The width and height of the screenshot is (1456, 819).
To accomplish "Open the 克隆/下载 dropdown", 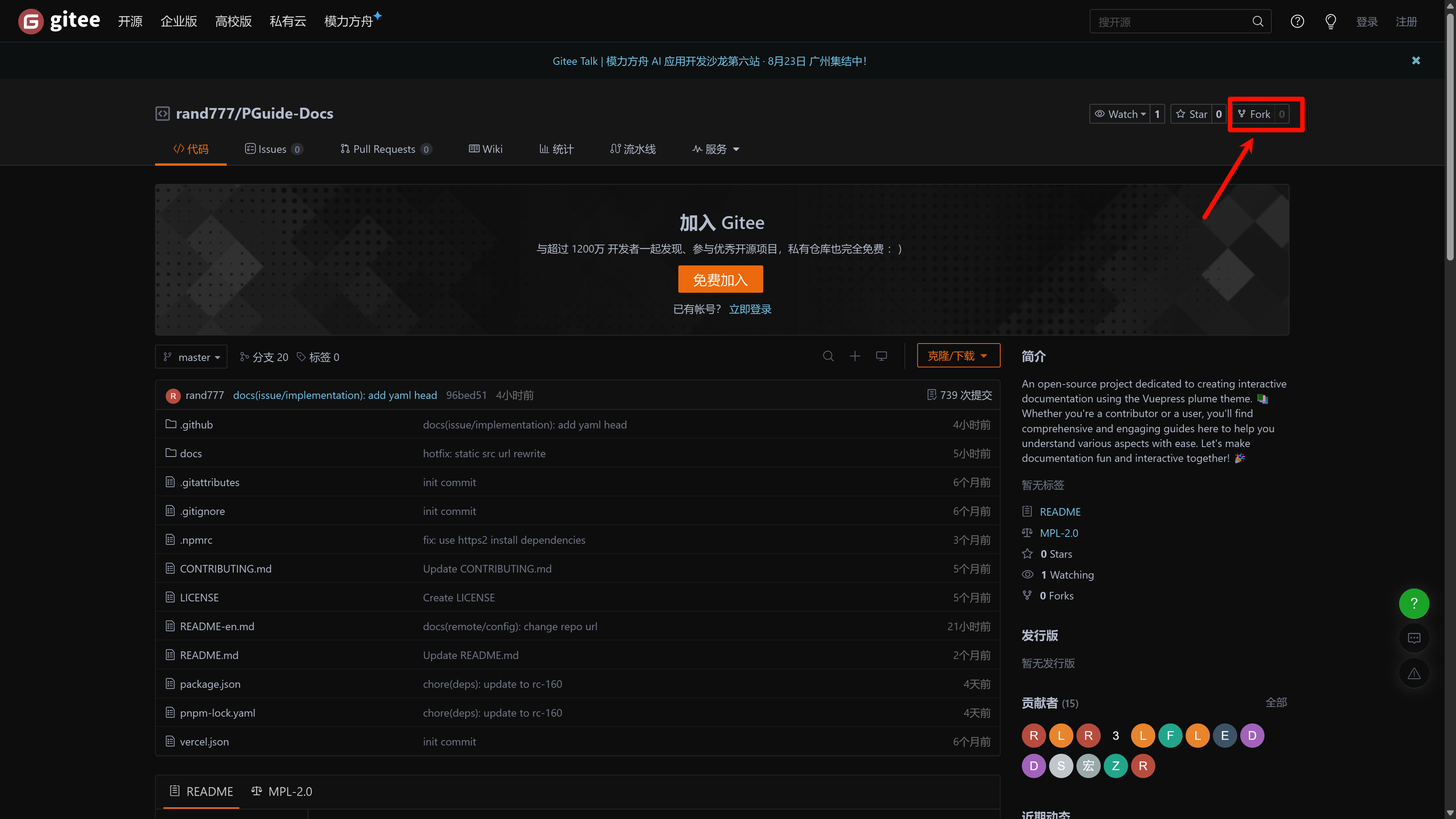I will tap(958, 356).
